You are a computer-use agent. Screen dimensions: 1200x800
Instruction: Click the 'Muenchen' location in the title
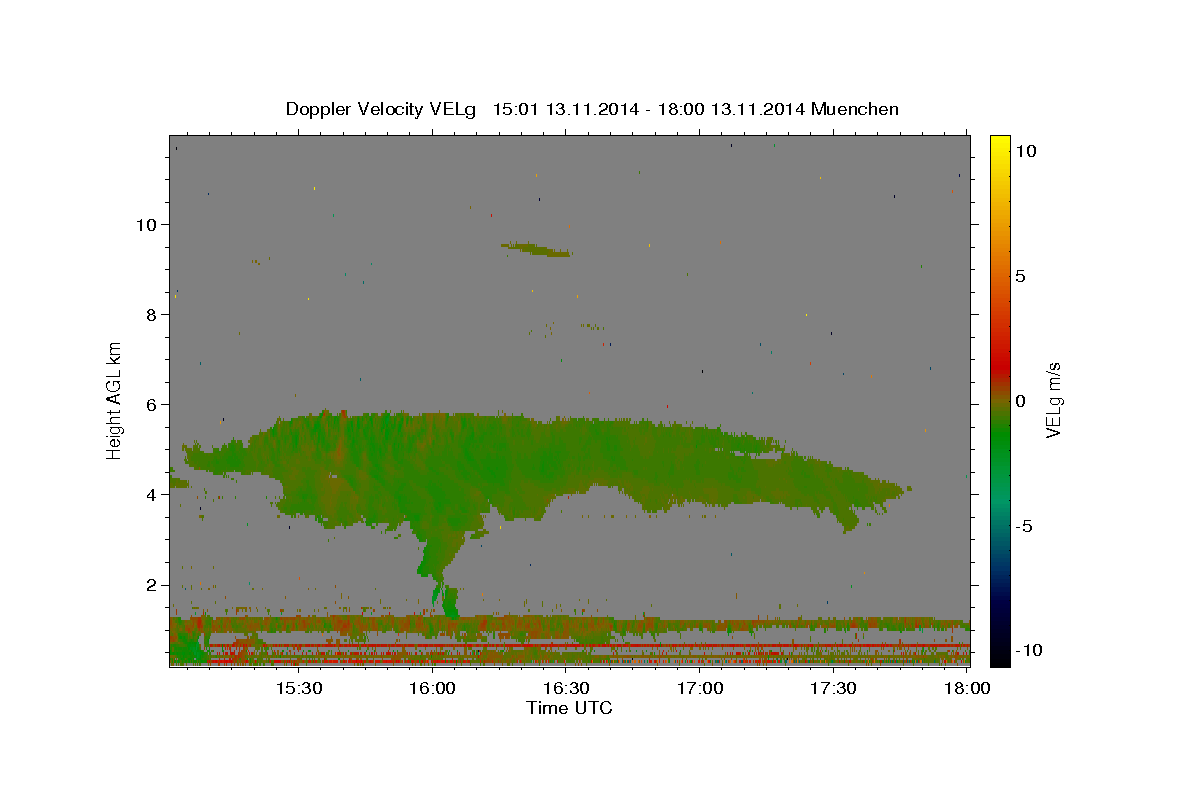coord(855,109)
